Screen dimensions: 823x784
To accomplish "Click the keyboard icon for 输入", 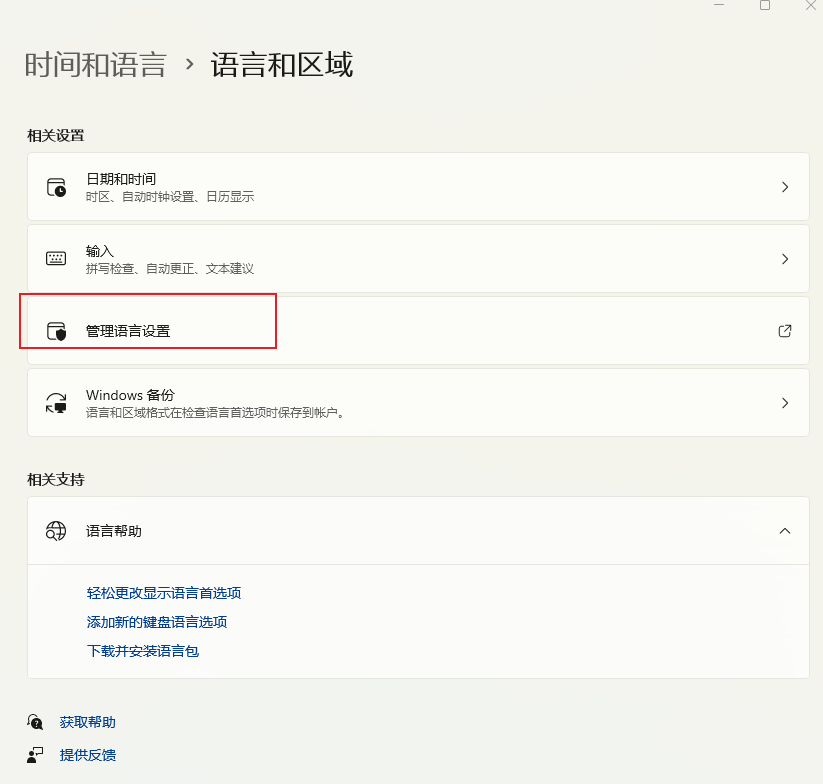I will coord(56,259).
